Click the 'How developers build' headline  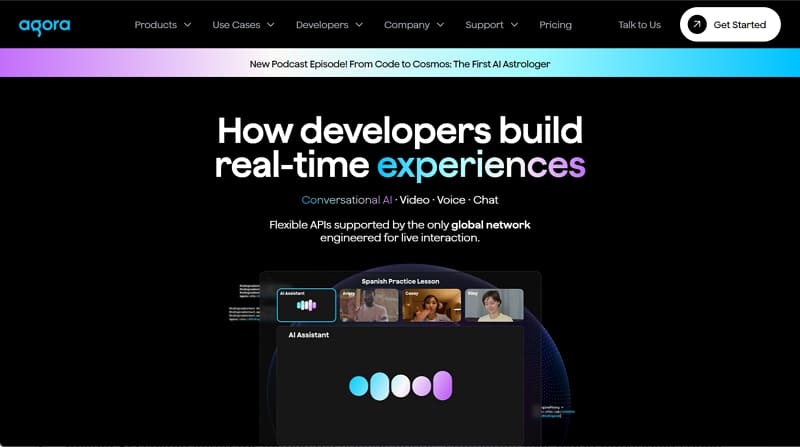[x=399, y=130]
